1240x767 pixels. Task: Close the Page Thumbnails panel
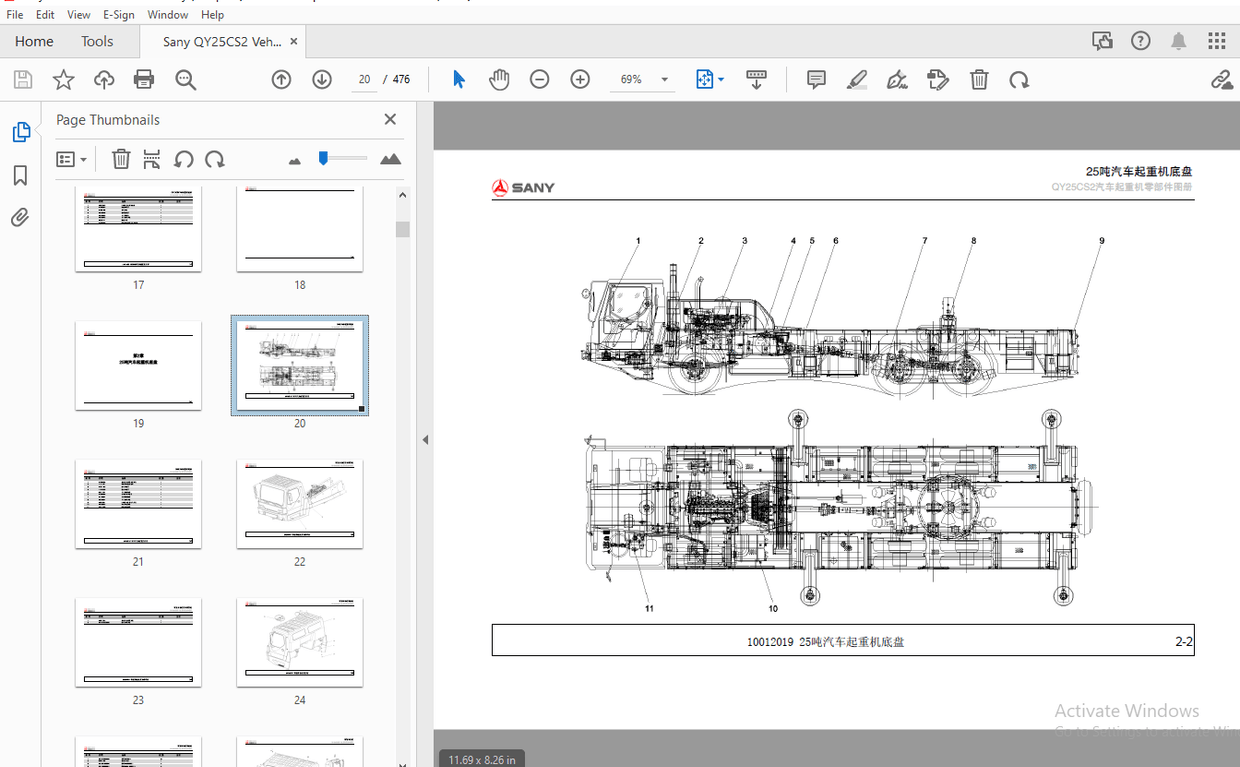click(389, 119)
